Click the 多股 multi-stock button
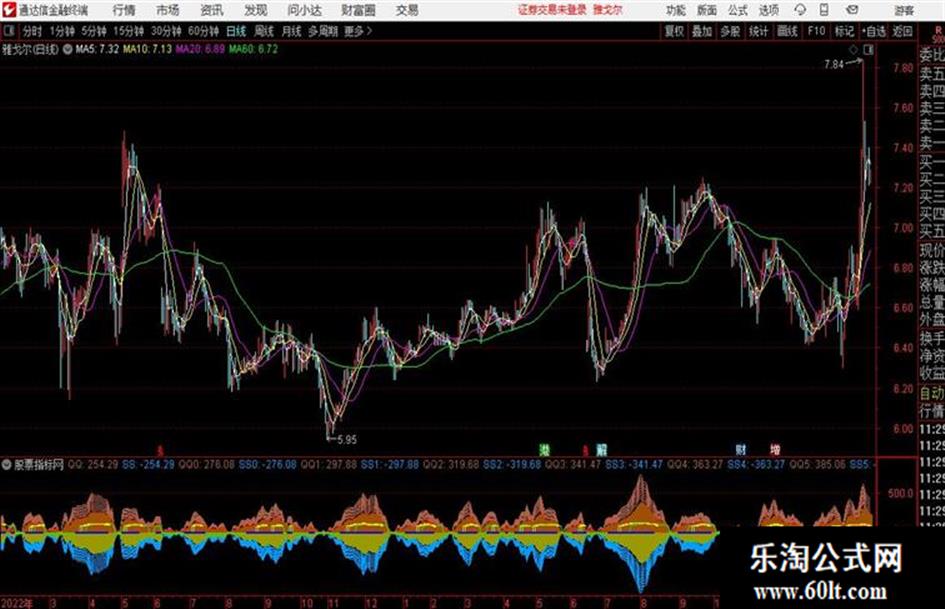The height and width of the screenshot is (609, 945). (730, 31)
